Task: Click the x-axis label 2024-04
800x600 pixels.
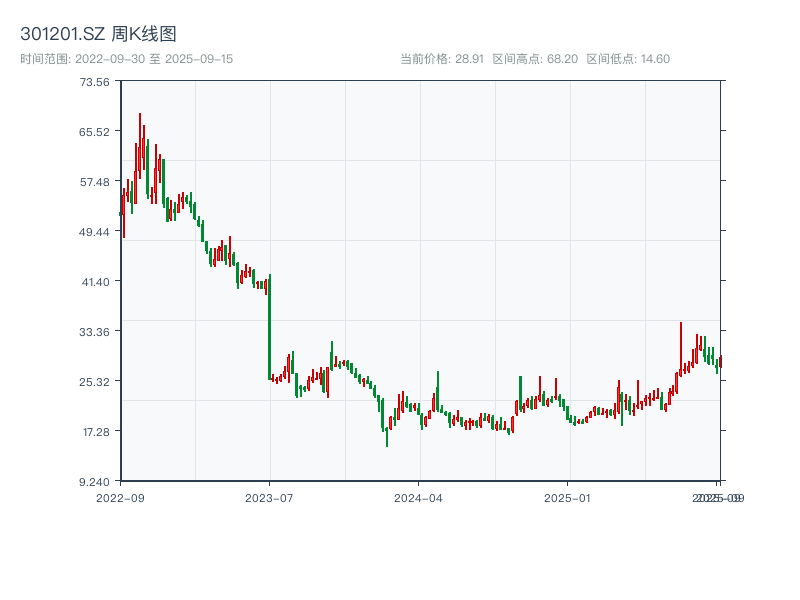Action: pos(418,498)
